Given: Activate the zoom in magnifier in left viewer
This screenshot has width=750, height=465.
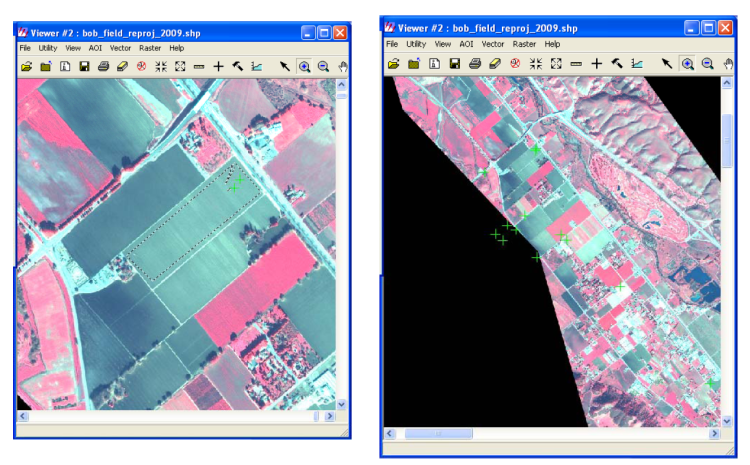Looking at the screenshot, I should point(304,66).
